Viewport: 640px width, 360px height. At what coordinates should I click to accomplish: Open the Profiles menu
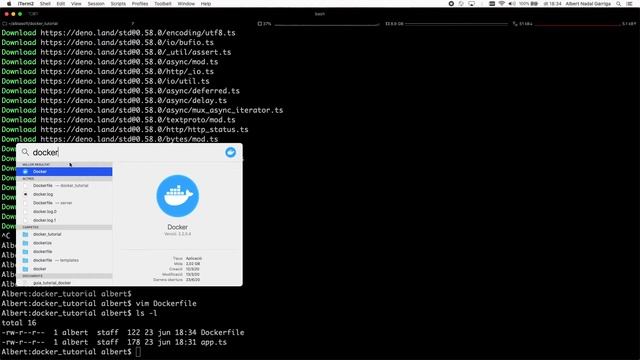[140, 4]
